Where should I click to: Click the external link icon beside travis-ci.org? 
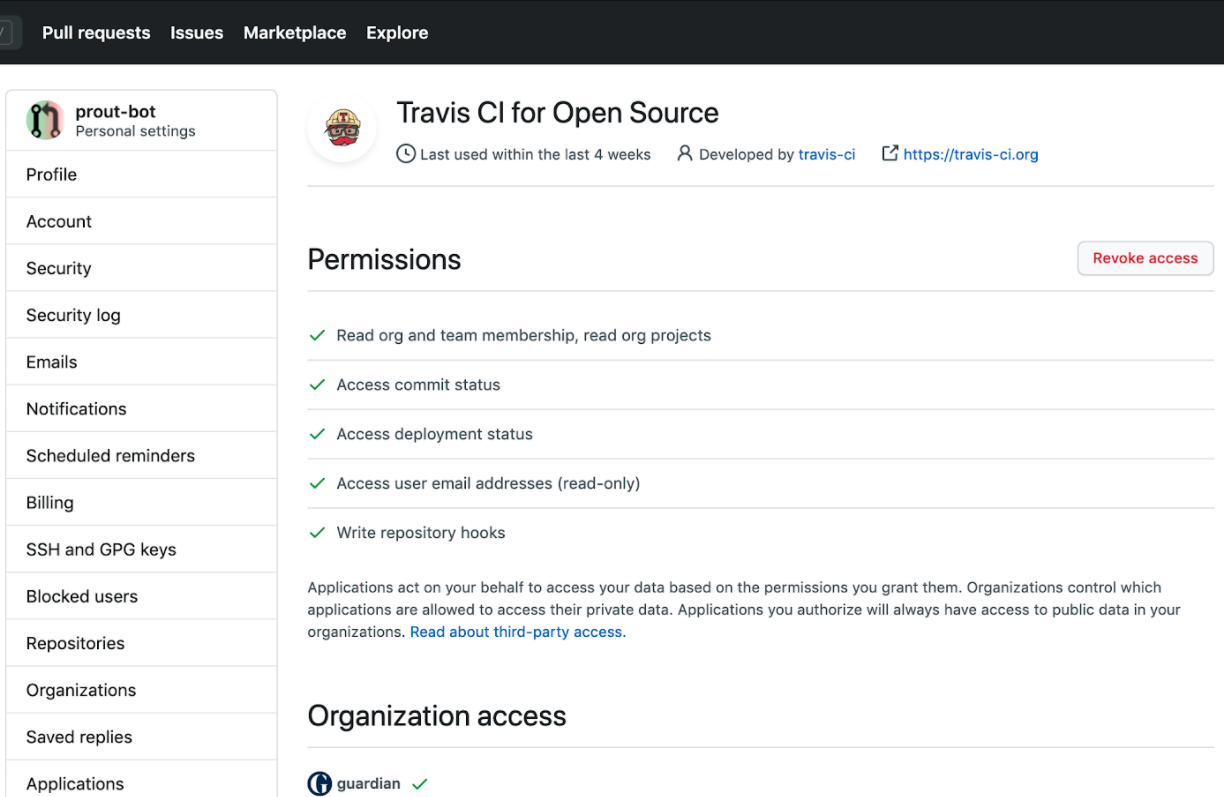point(889,154)
